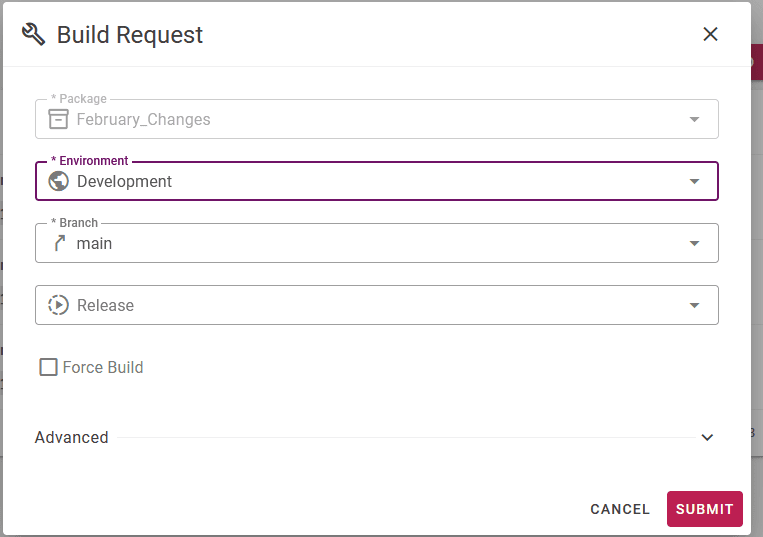Open the Release dropdown arrow

694,305
